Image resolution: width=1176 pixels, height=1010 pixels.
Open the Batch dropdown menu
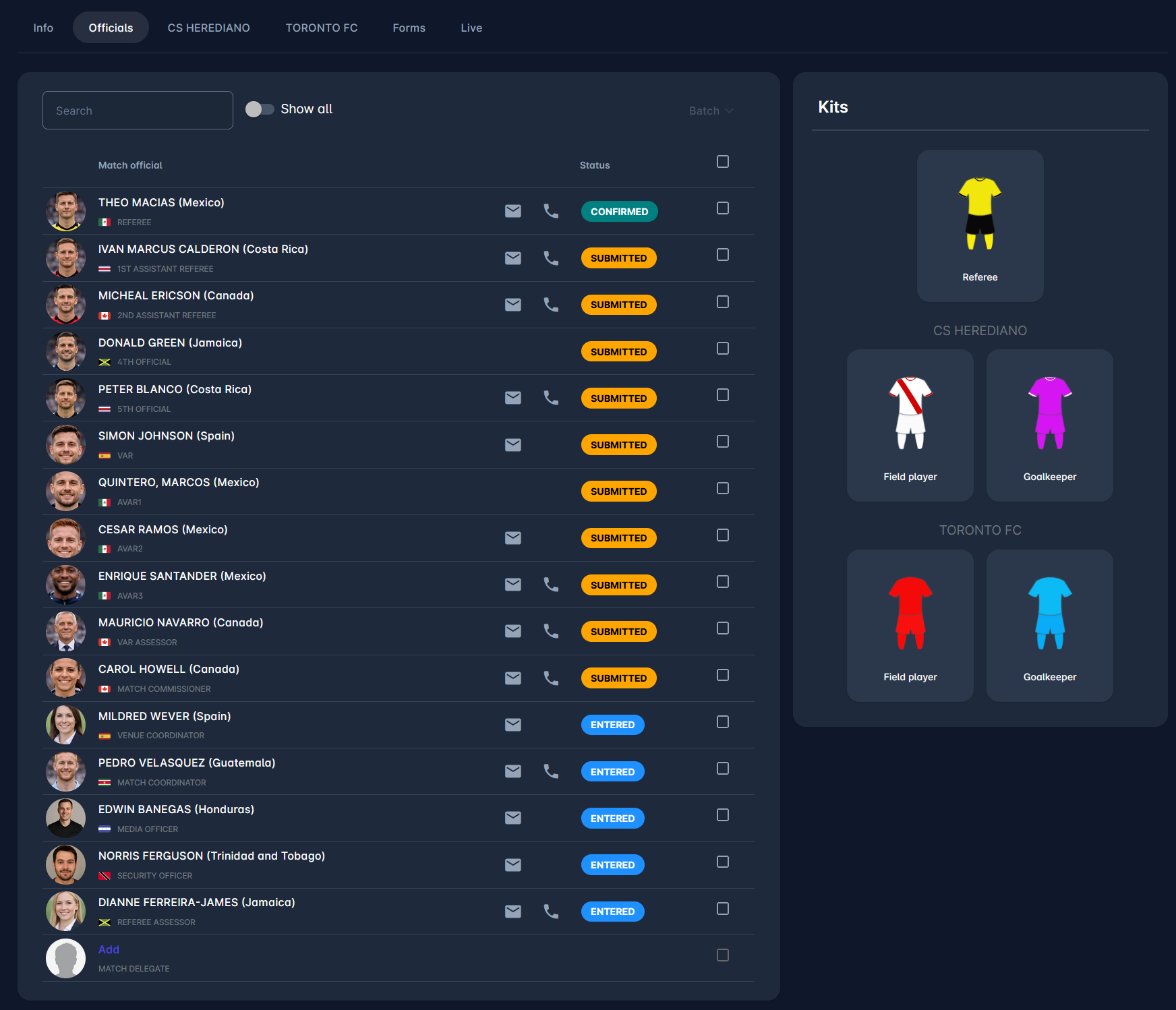coord(711,111)
